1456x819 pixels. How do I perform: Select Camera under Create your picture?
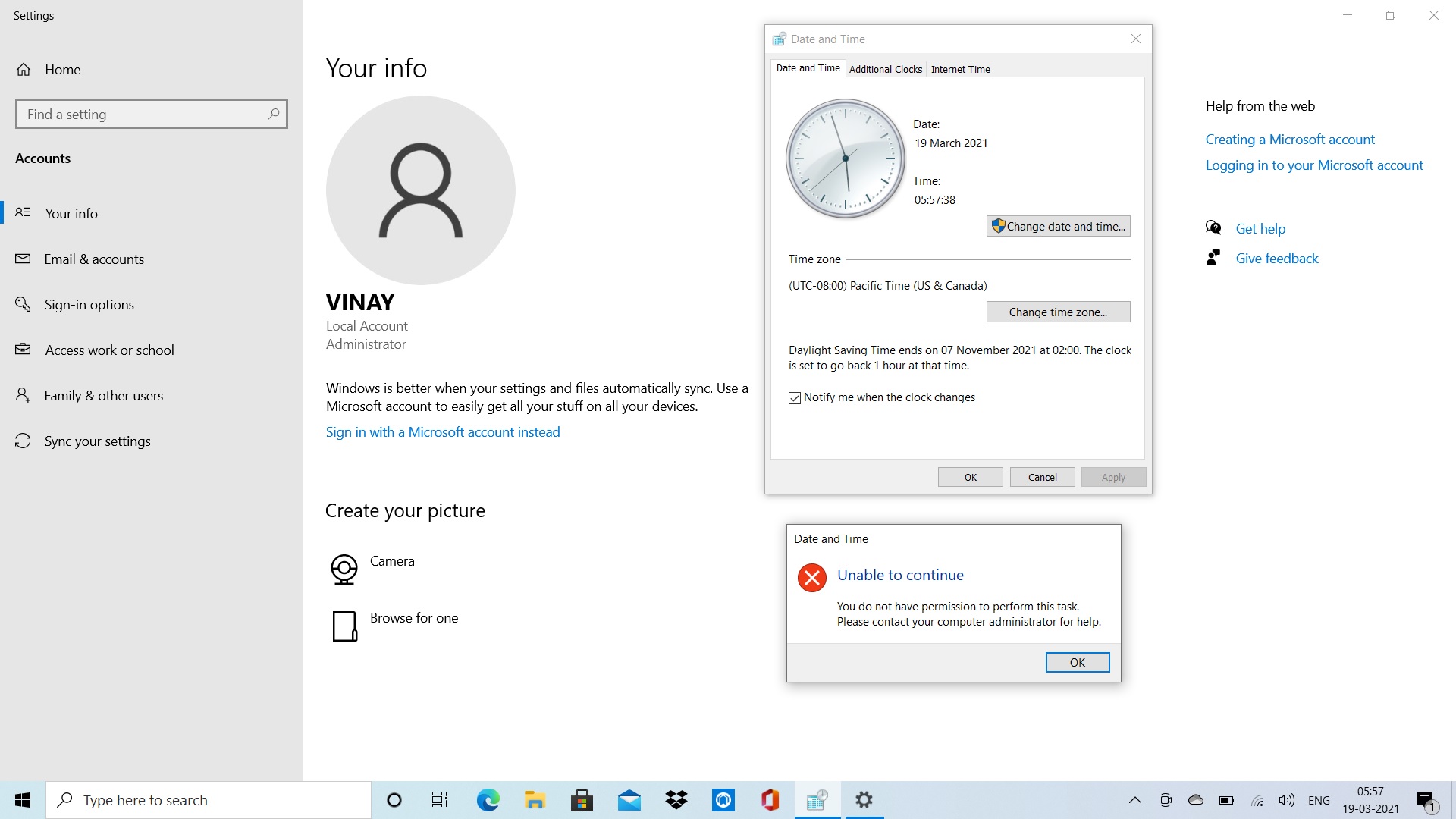pyautogui.click(x=391, y=561)
